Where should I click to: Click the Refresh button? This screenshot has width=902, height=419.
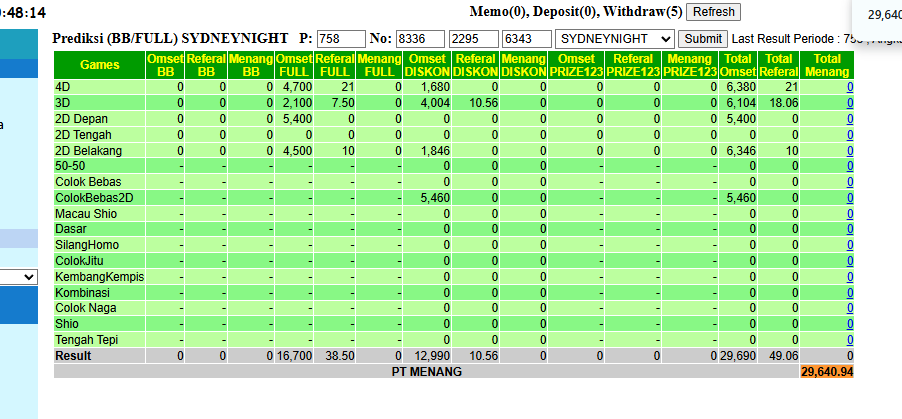713,12
